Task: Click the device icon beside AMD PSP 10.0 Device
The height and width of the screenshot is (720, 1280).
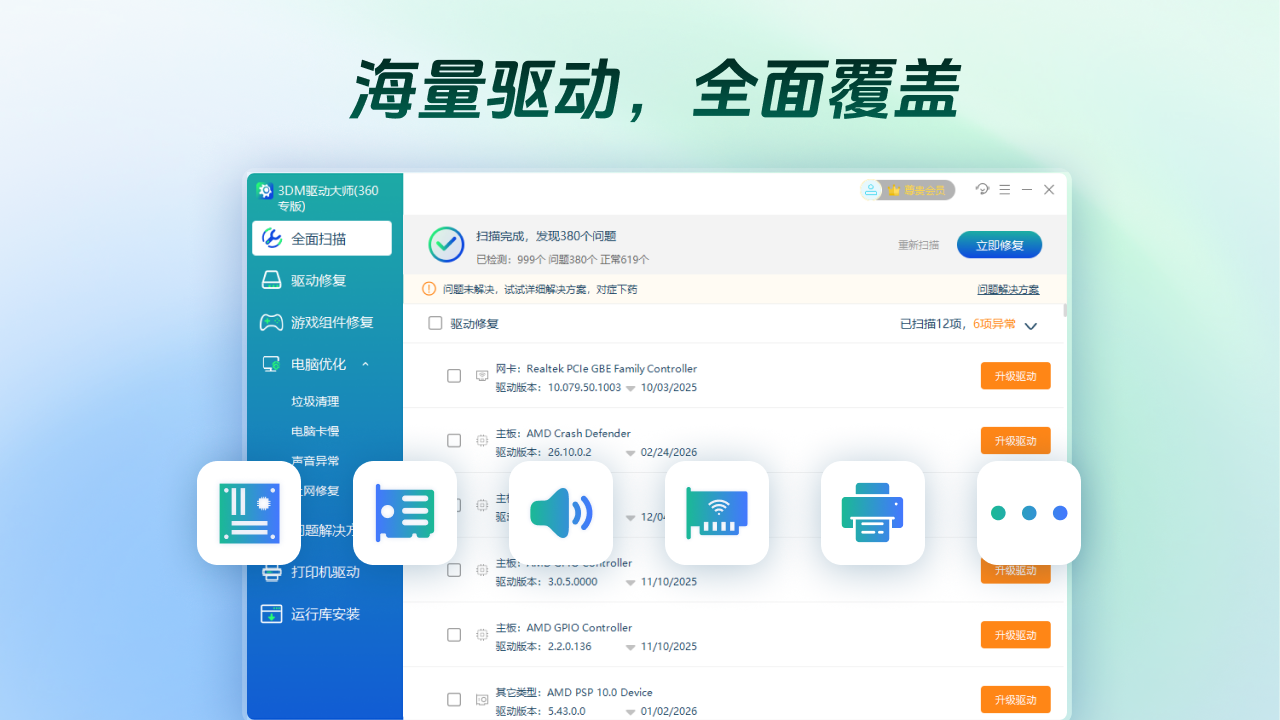Action: (482, 699)
